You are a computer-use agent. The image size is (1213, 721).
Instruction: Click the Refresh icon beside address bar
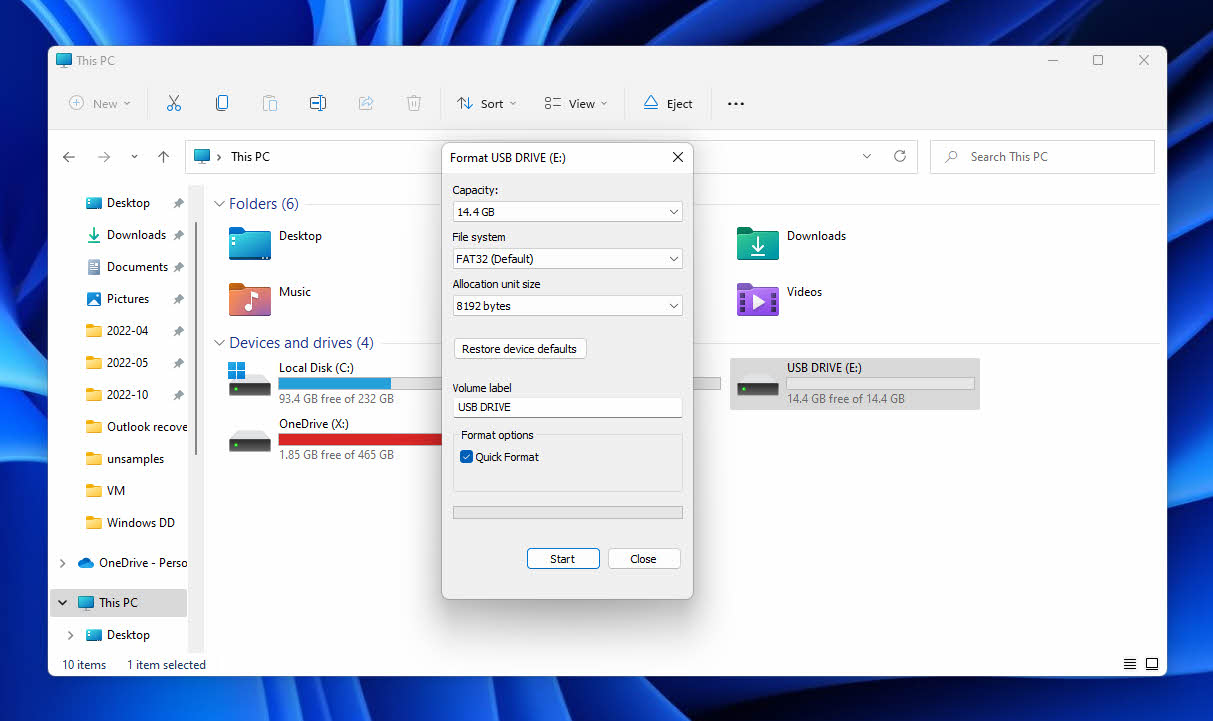click(900, 157)
